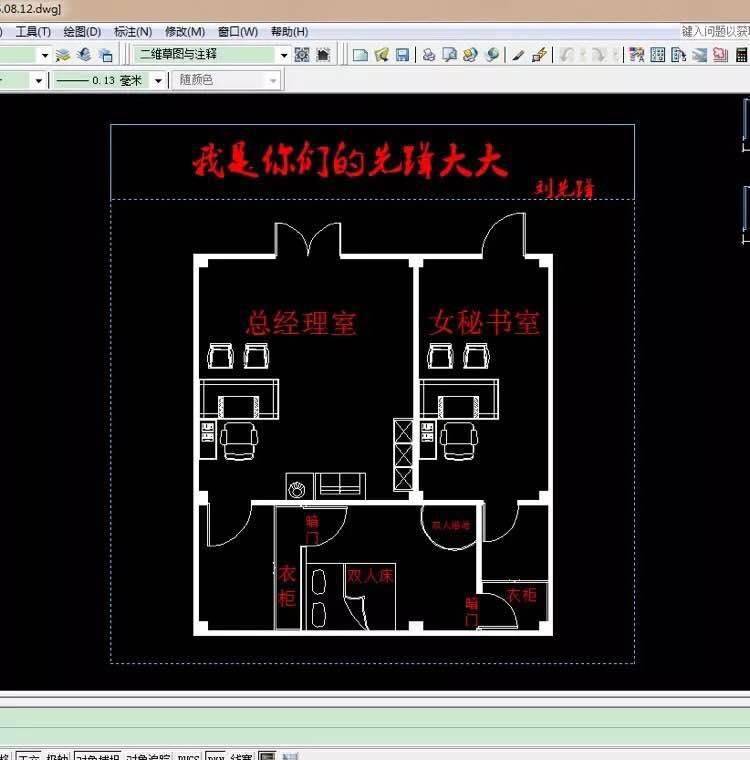Open the 绘图(D) menu

pyautogui.click(x=82, y=32)
